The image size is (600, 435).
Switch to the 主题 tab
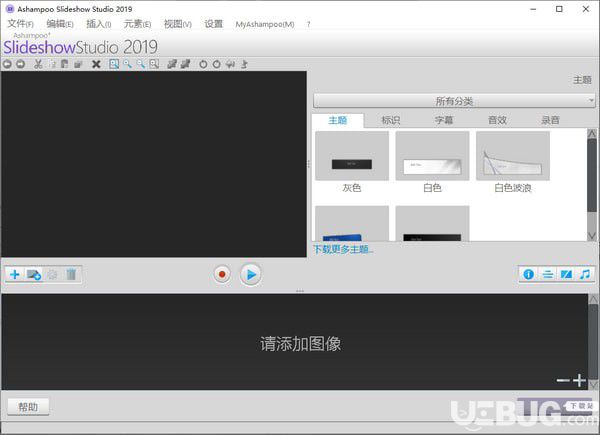click(x=338, y=121)
